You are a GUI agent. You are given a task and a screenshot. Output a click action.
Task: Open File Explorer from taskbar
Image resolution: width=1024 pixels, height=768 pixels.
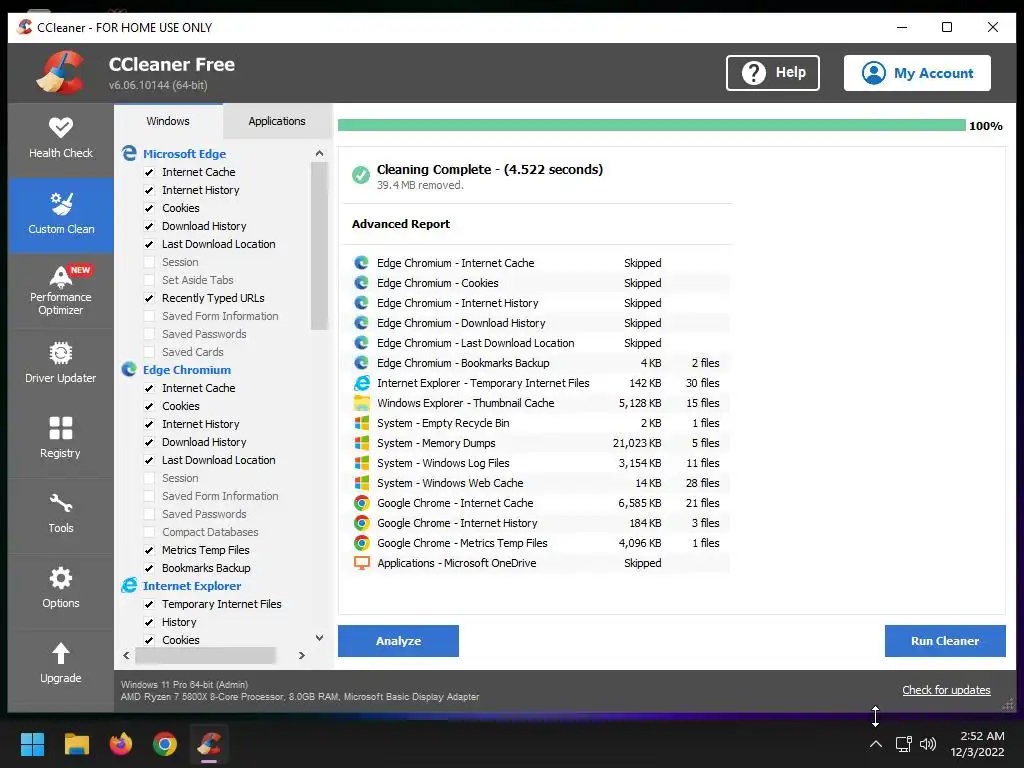click(x=76, y=744)
